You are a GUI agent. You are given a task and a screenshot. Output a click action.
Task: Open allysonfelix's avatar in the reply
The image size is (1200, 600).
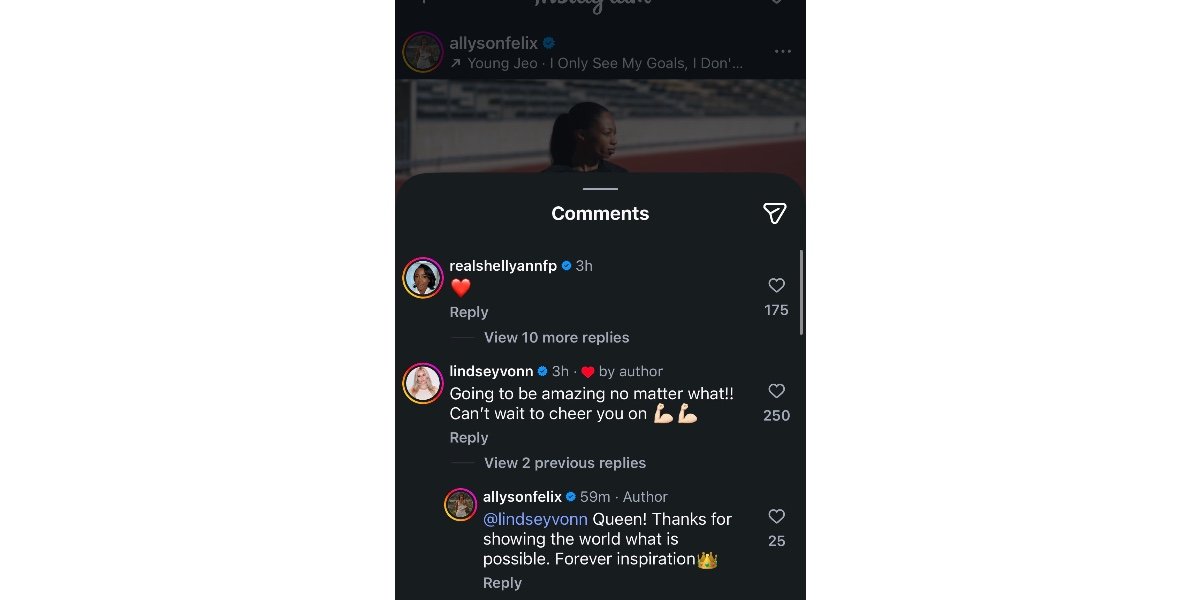pos(460,505)
